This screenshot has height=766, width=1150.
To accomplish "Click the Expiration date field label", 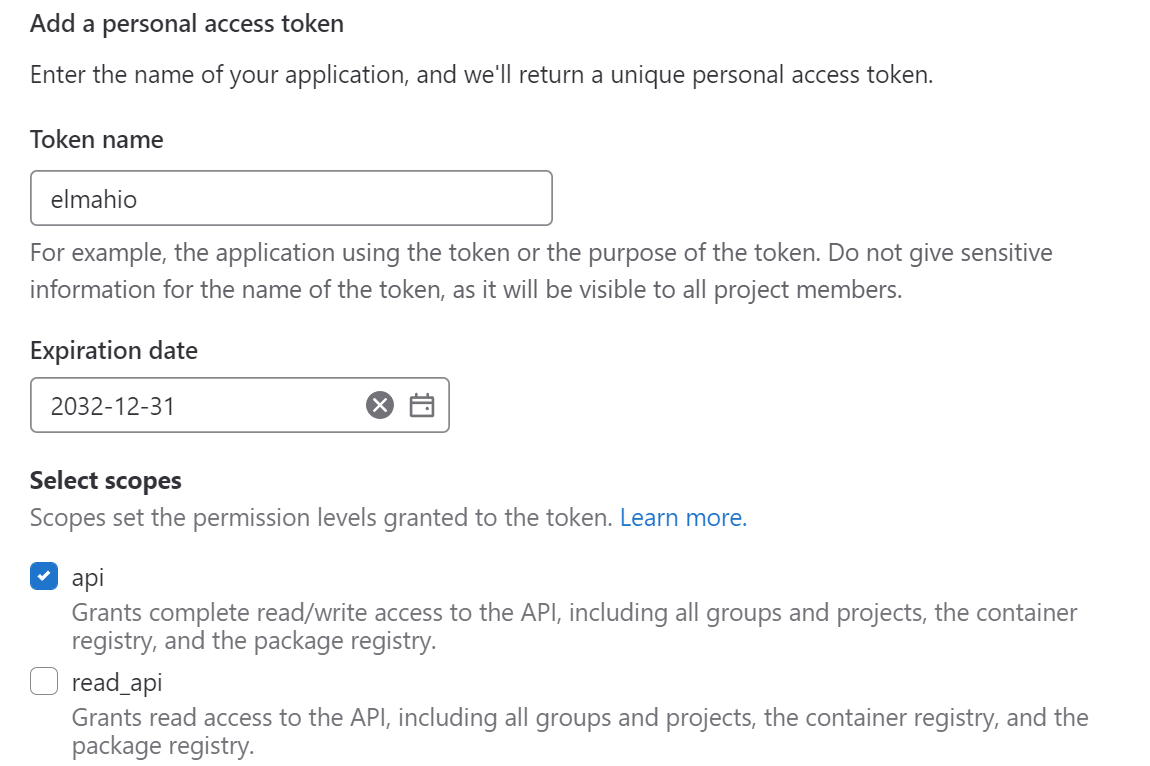I will pos(114,351).
